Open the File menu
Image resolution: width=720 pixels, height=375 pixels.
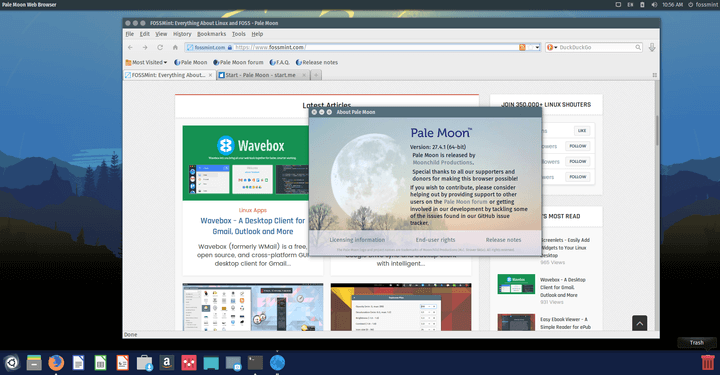pos(130,34)
